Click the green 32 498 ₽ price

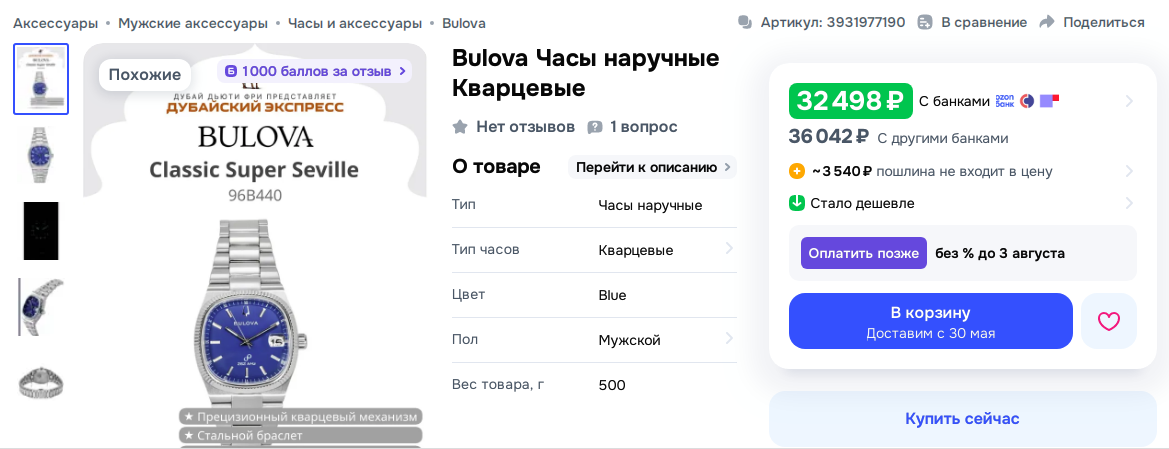[x=851, y=101]
